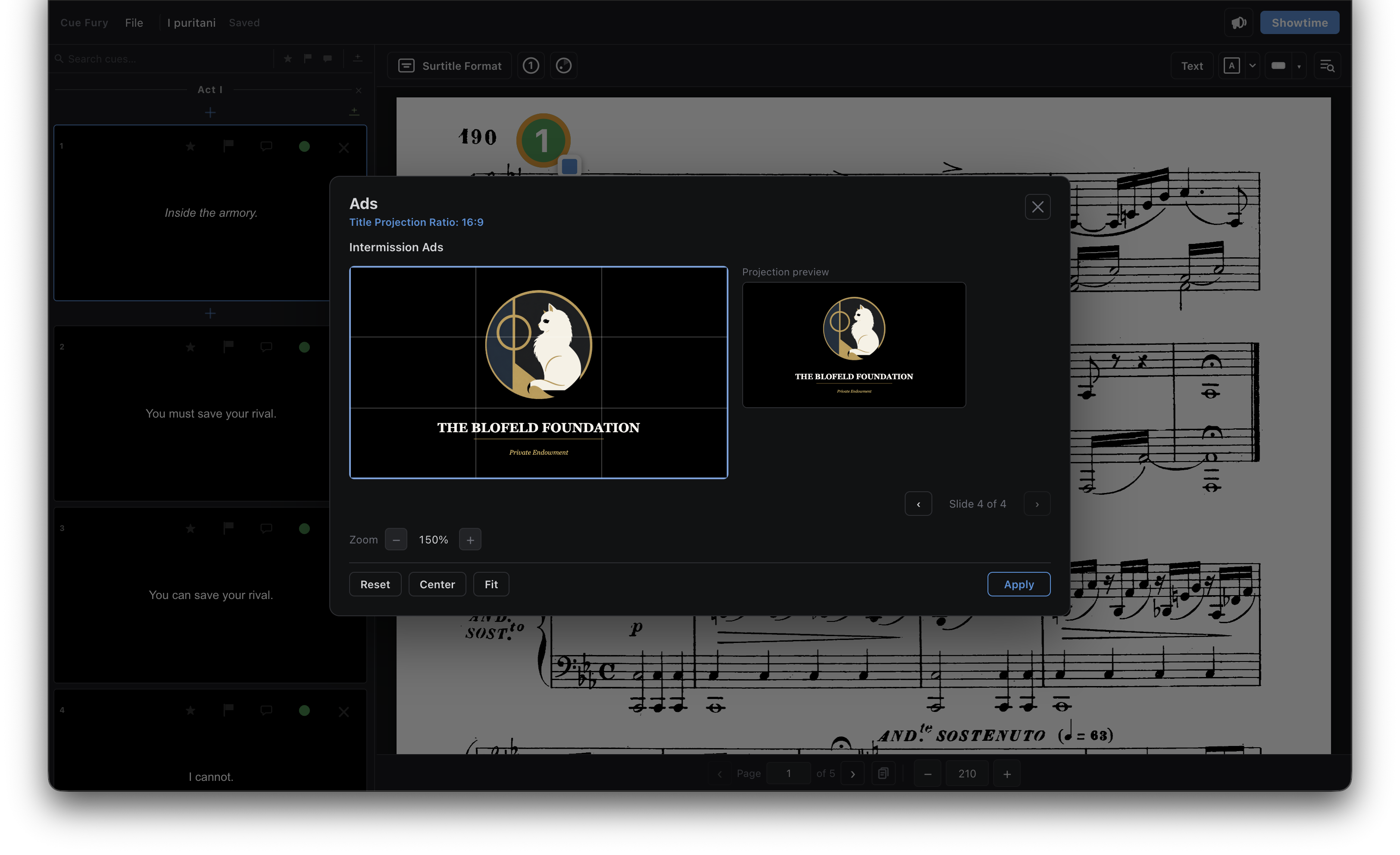The width and height of the screenshot is (1400, 855).
Task: Filter cues by comment in search bar
Action: pos(328,59)
